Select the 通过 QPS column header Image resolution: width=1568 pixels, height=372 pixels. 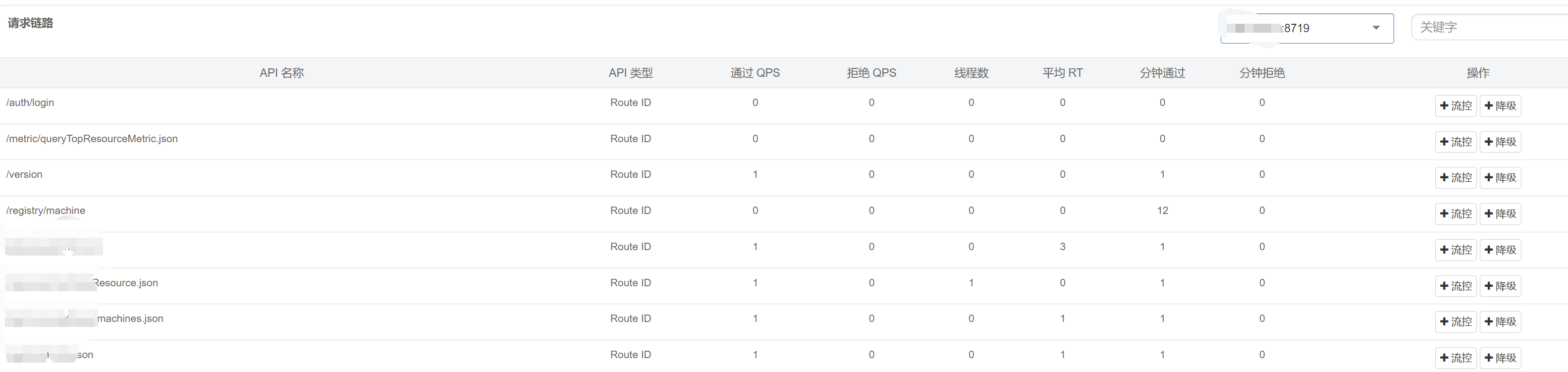(755, 72)
